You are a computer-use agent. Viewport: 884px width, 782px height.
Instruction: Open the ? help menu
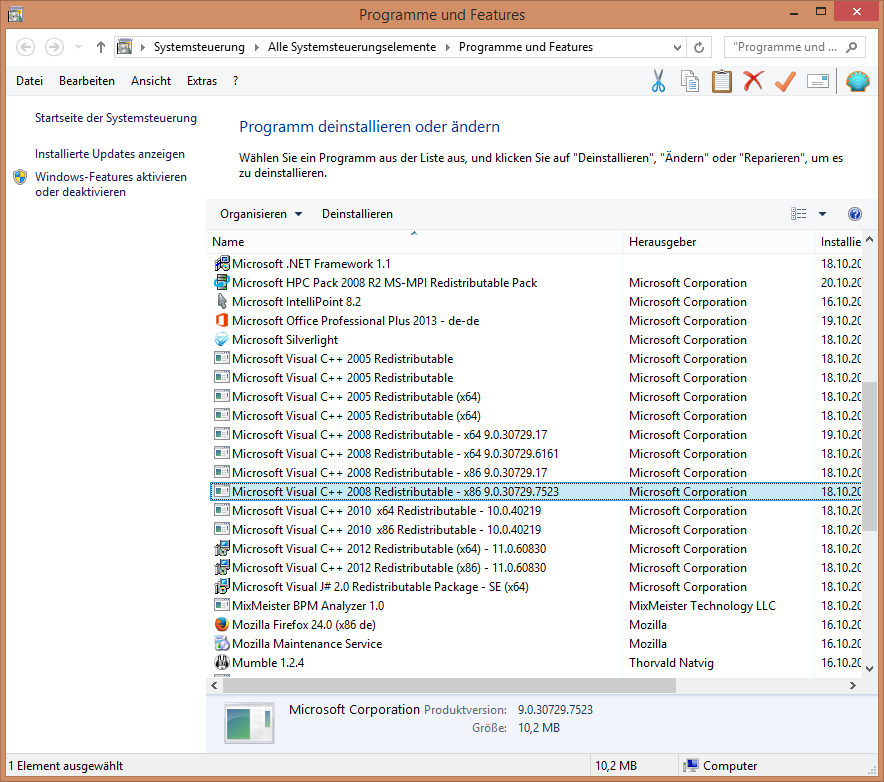pos(236,81)
